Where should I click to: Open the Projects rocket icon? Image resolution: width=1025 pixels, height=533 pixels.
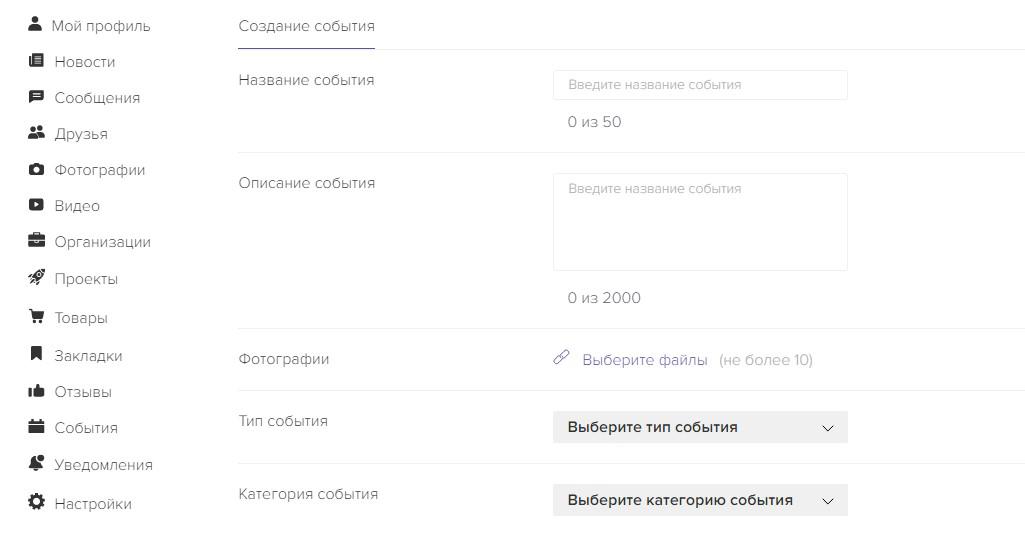pos(36,278)
